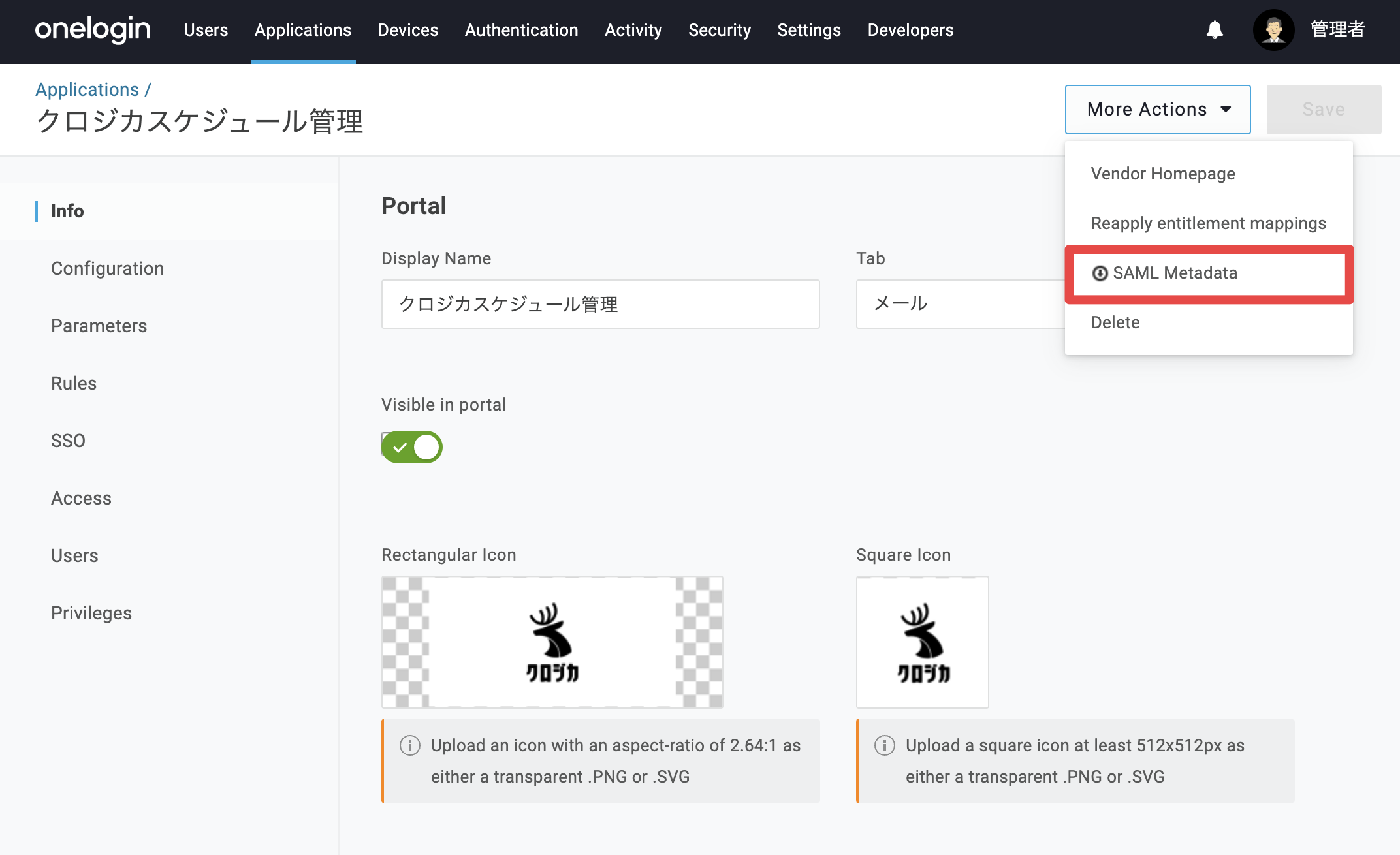Expand the More Actions dropdown
Screen dimensions: 1400x855
(x=1158, y=110)
